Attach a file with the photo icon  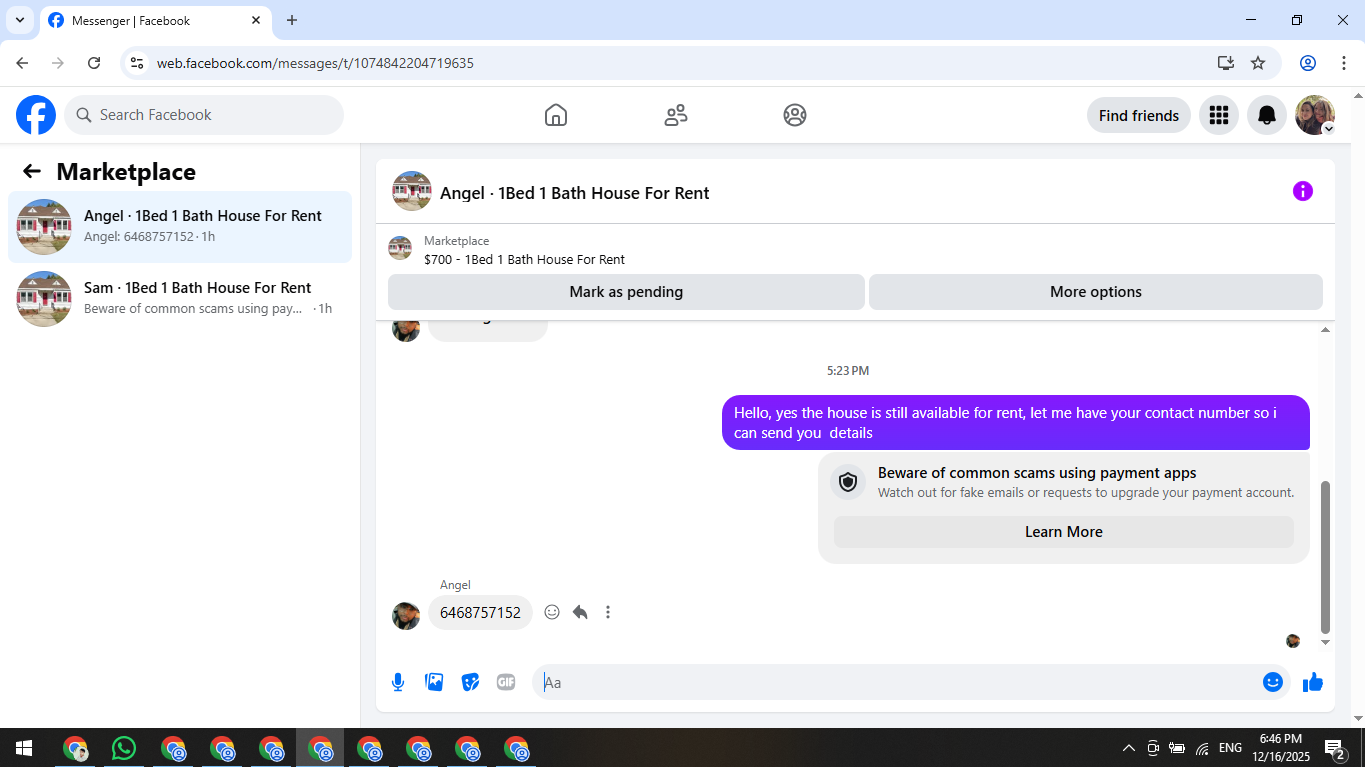coord(434,682)
